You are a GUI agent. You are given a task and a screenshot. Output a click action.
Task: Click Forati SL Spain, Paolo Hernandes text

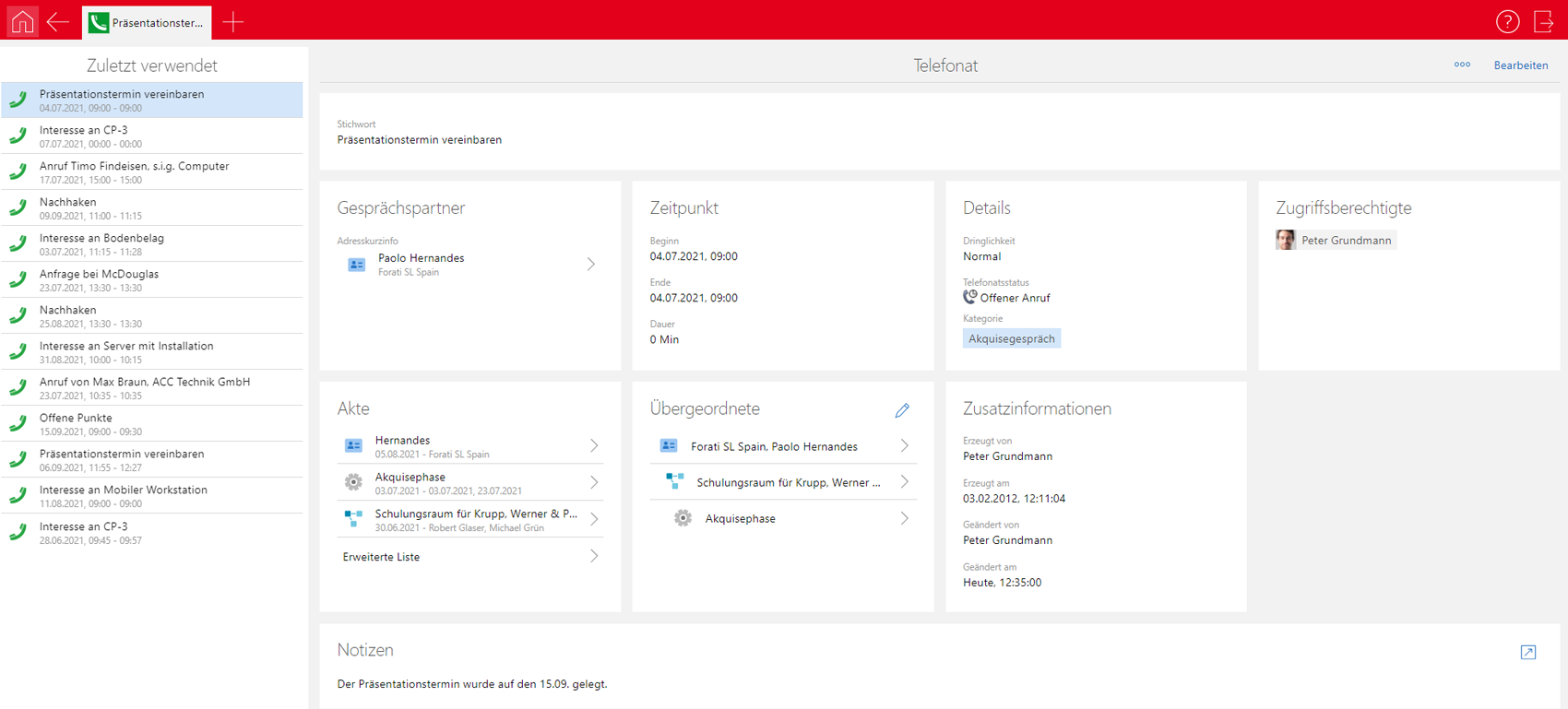[x=774, y=446]
